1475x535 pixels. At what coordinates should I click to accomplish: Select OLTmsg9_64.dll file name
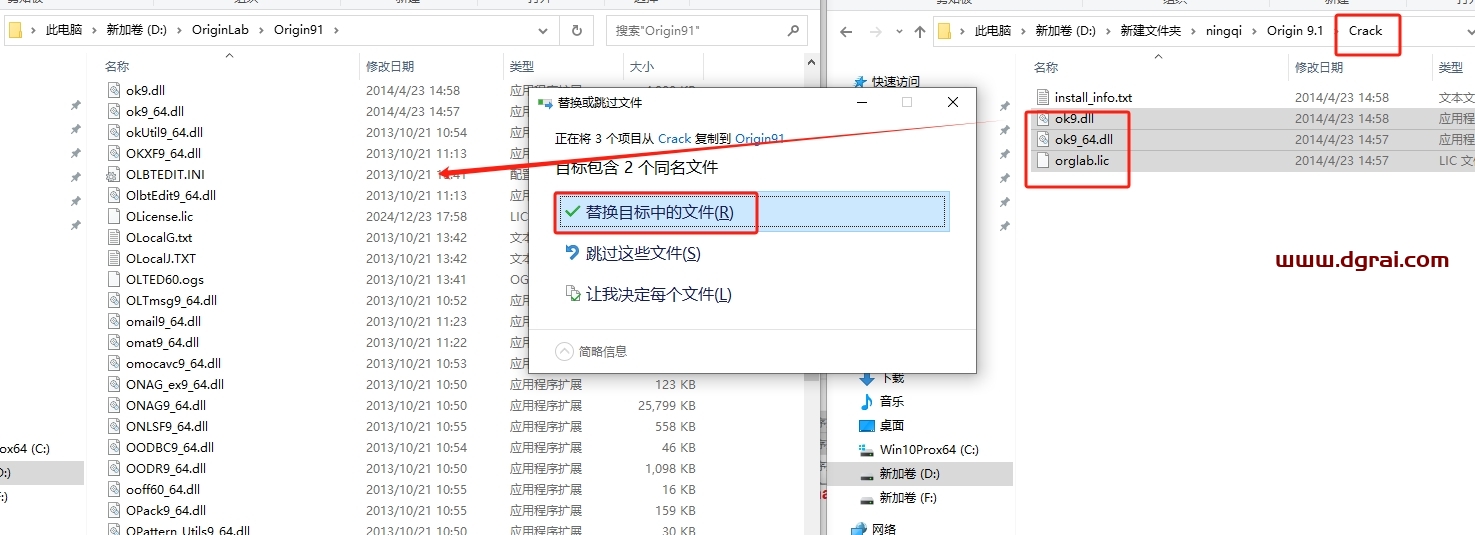(x=171, y=300)
